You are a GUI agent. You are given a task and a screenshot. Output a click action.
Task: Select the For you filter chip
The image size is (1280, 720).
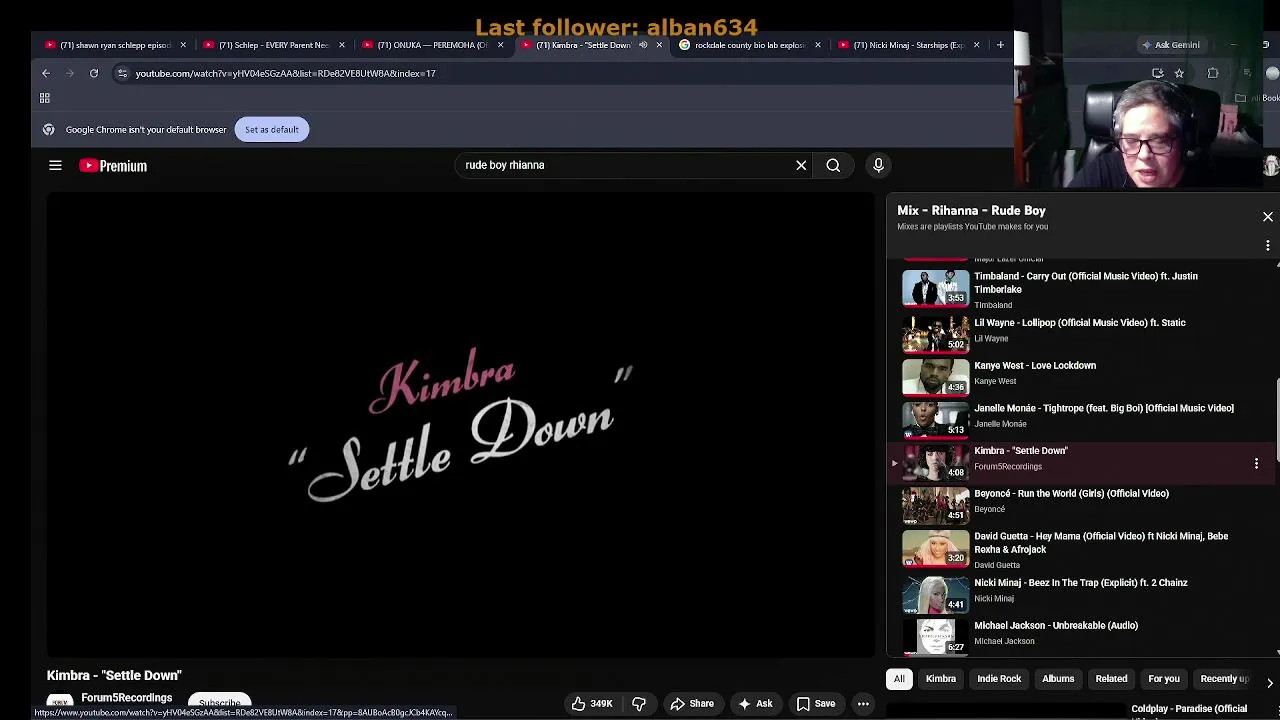[x=1164, y=679]
